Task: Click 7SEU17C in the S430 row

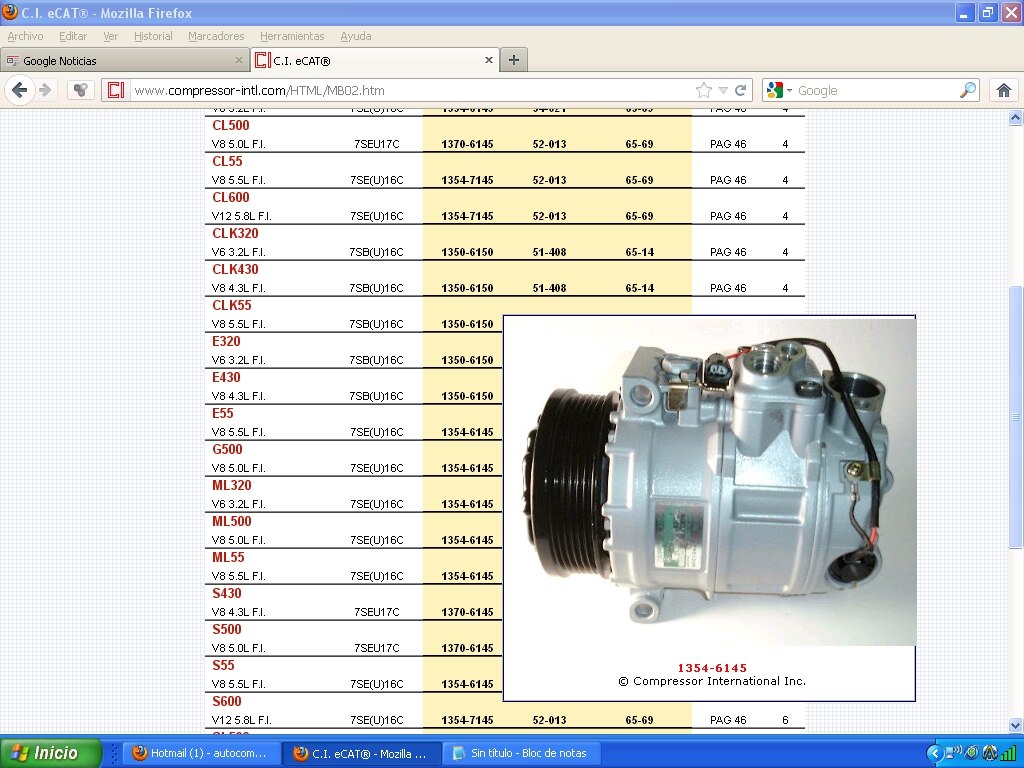Action: (377, 613)
